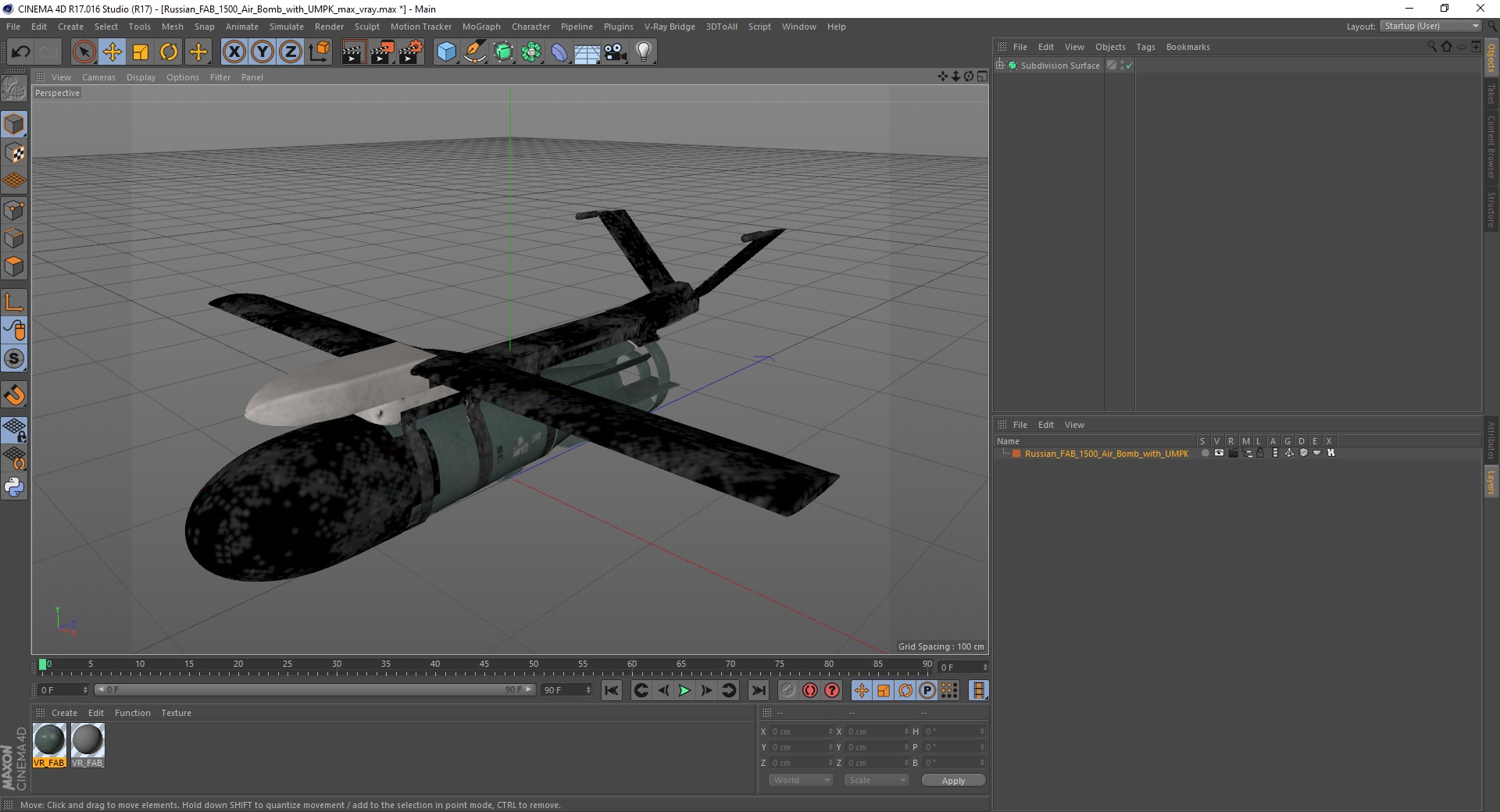Toggle Y axis lock
1500x812 pixels.
[262, 52]
